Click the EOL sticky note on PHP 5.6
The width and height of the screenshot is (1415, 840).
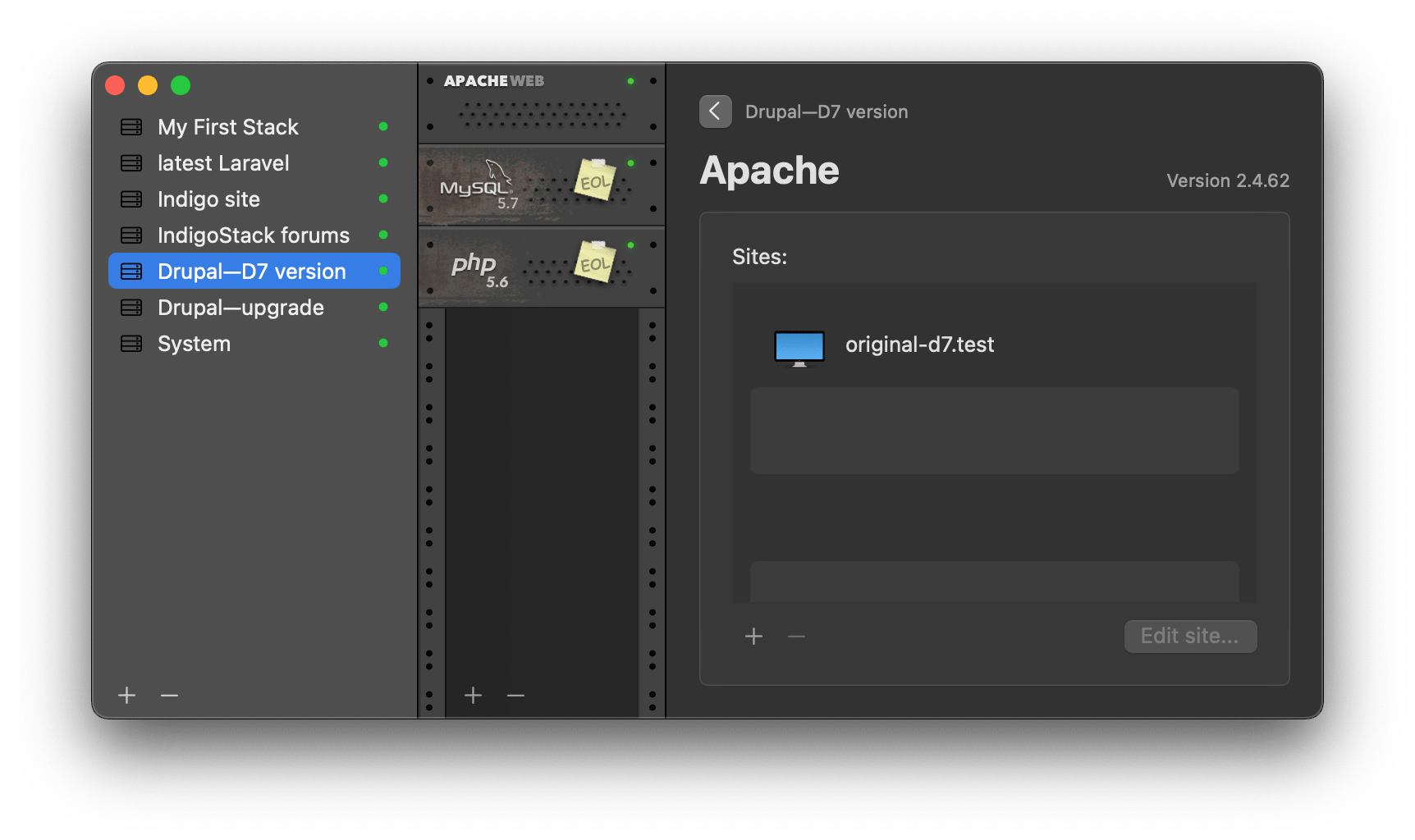coord(596,262)
